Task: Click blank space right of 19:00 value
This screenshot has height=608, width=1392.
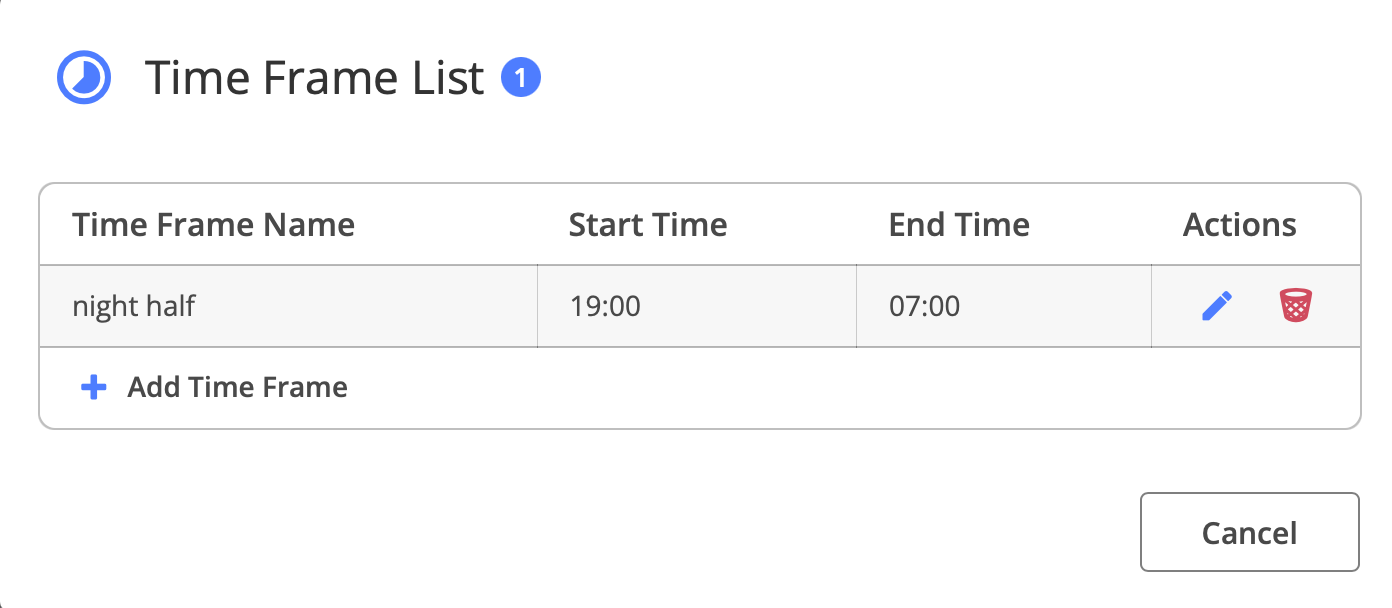Action: (x=750, y=306)
